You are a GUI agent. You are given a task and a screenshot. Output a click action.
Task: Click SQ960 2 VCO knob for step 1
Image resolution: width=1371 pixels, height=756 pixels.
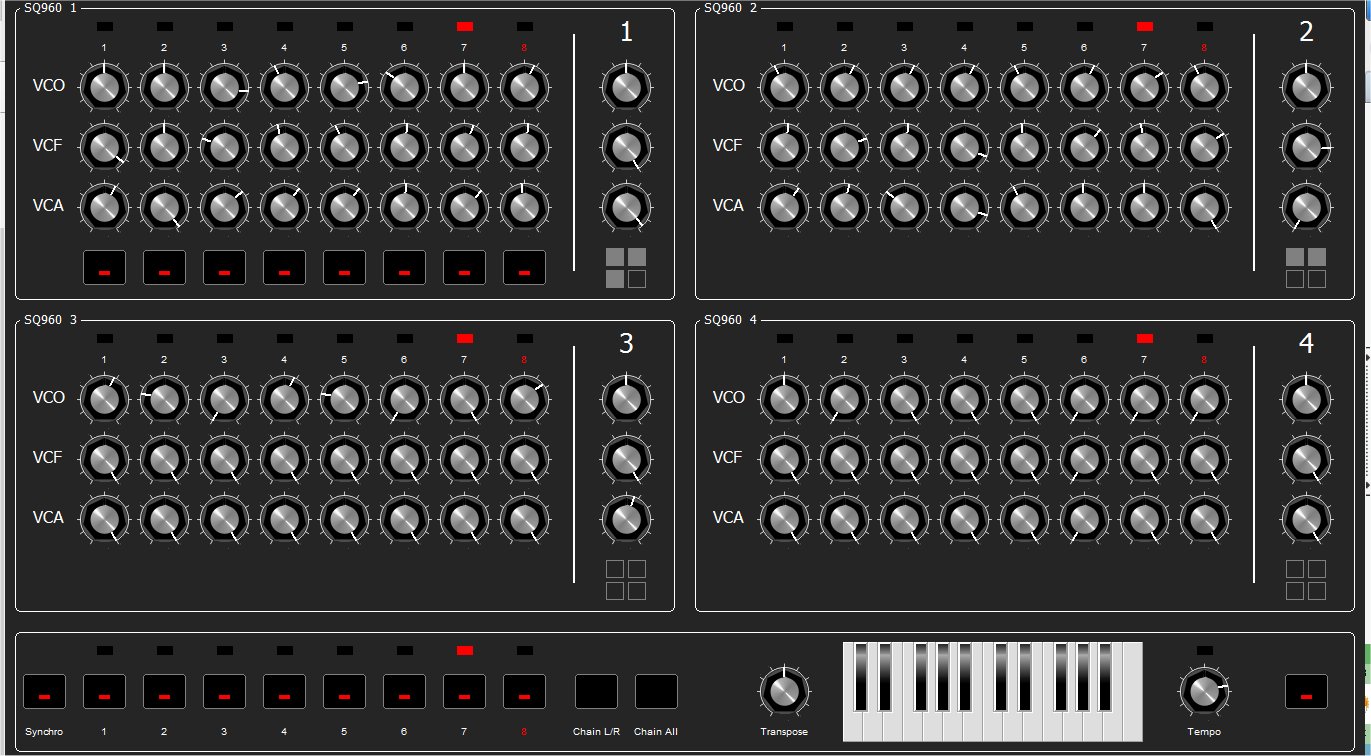[784, 87]
